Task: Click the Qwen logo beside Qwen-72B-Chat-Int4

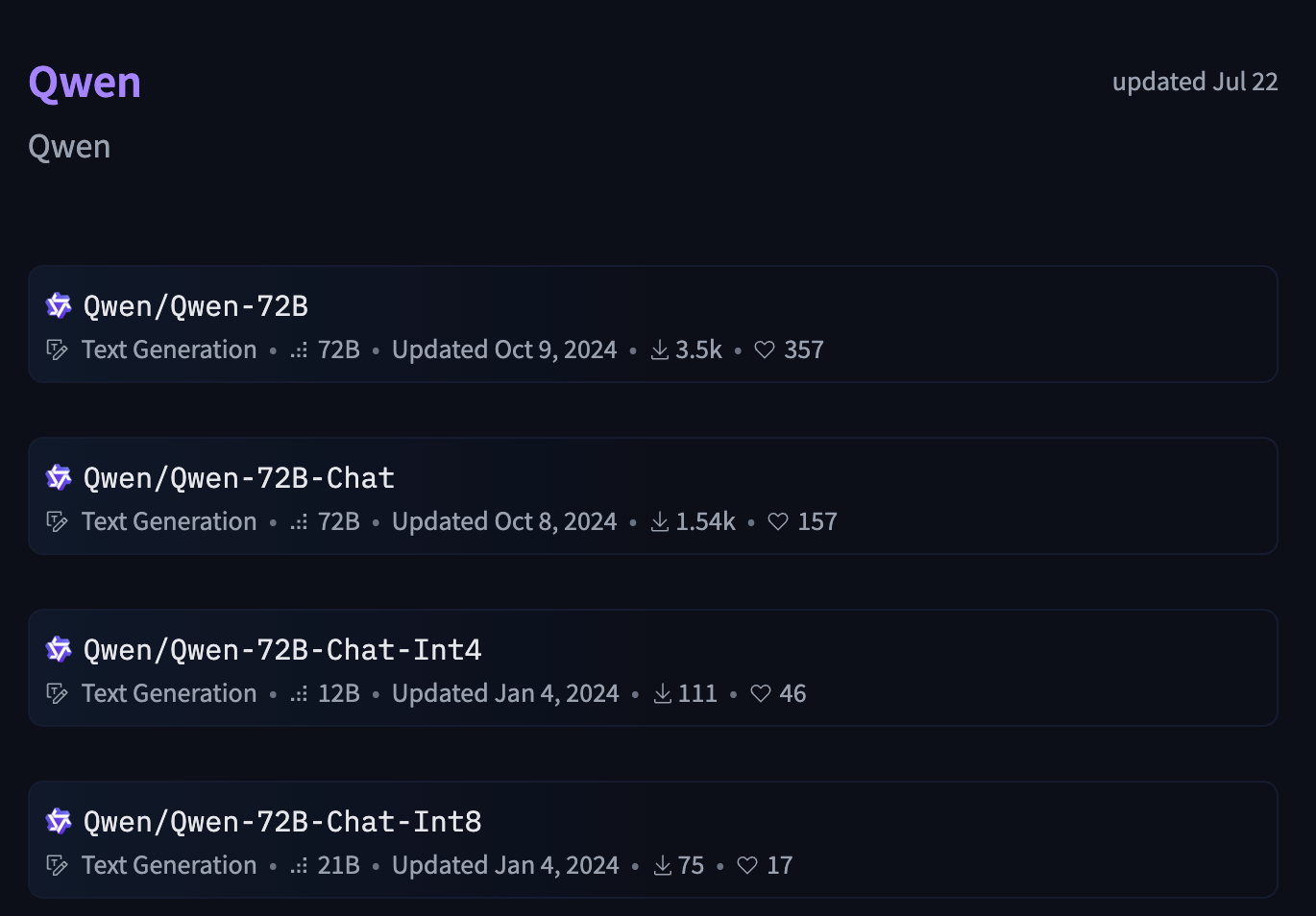Action: pyautogui.click(x=59, y=649)
